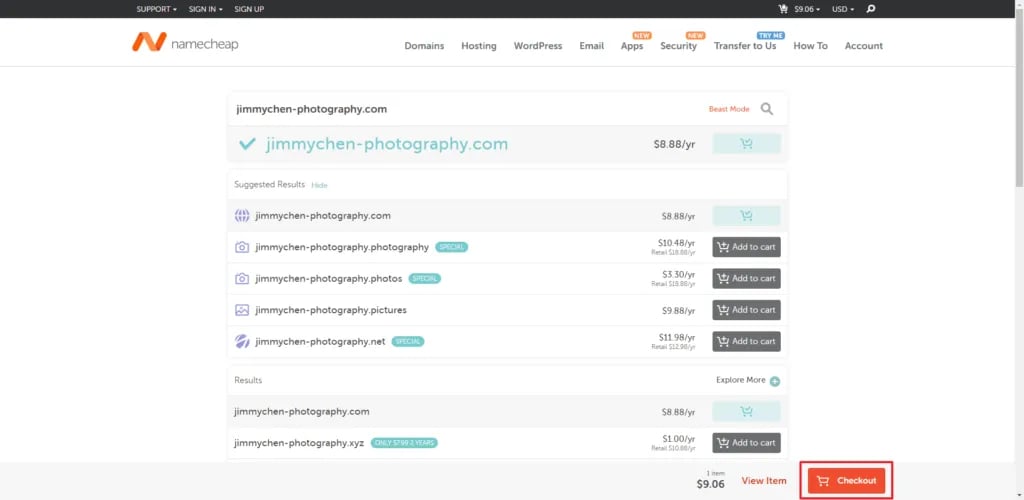The height and width of the screenshot is (500, 1024).
Task: Click the SPECIAL badge on .net row
Action: [x=408, y=341]
